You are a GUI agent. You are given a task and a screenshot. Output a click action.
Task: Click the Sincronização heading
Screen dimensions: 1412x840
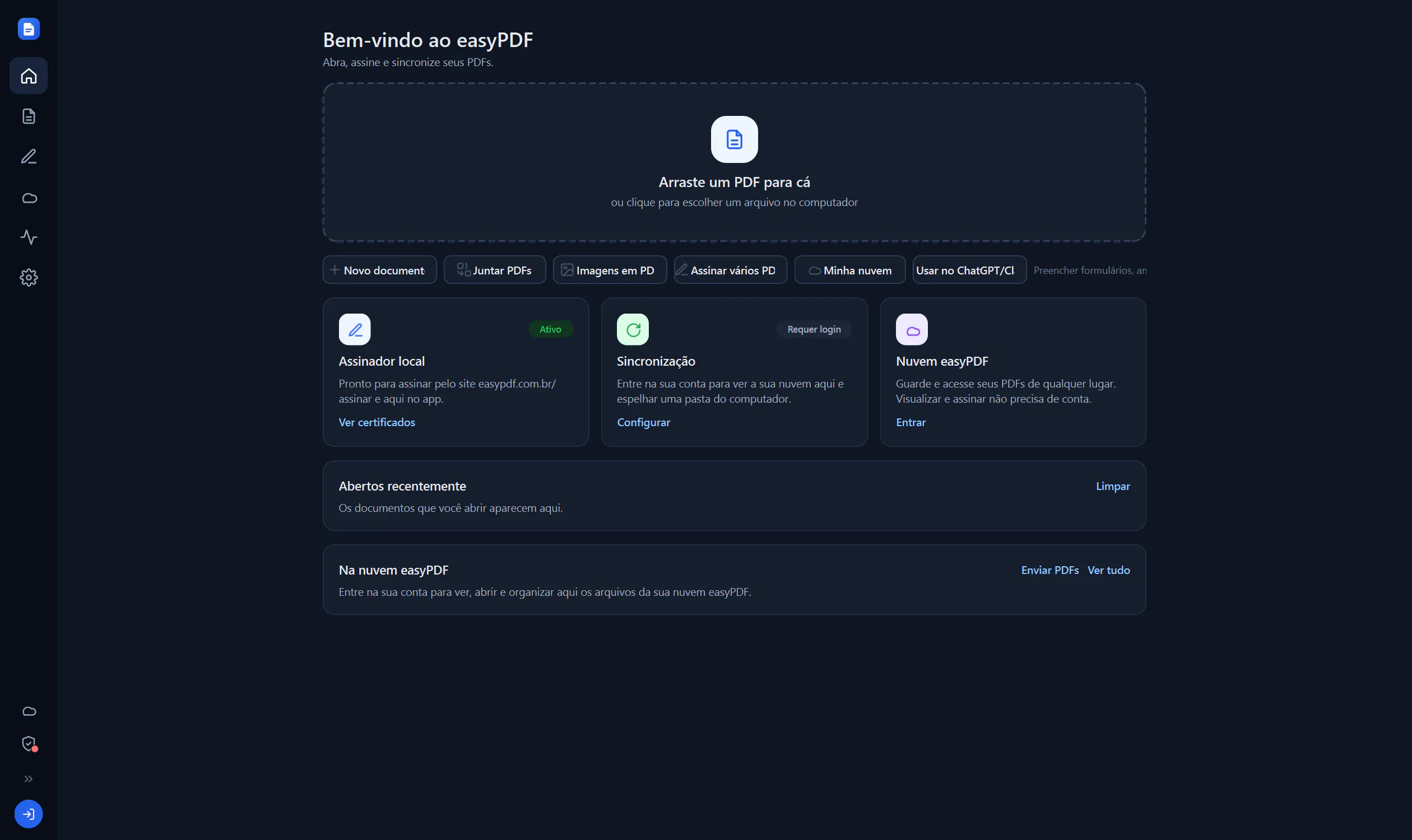656,361
